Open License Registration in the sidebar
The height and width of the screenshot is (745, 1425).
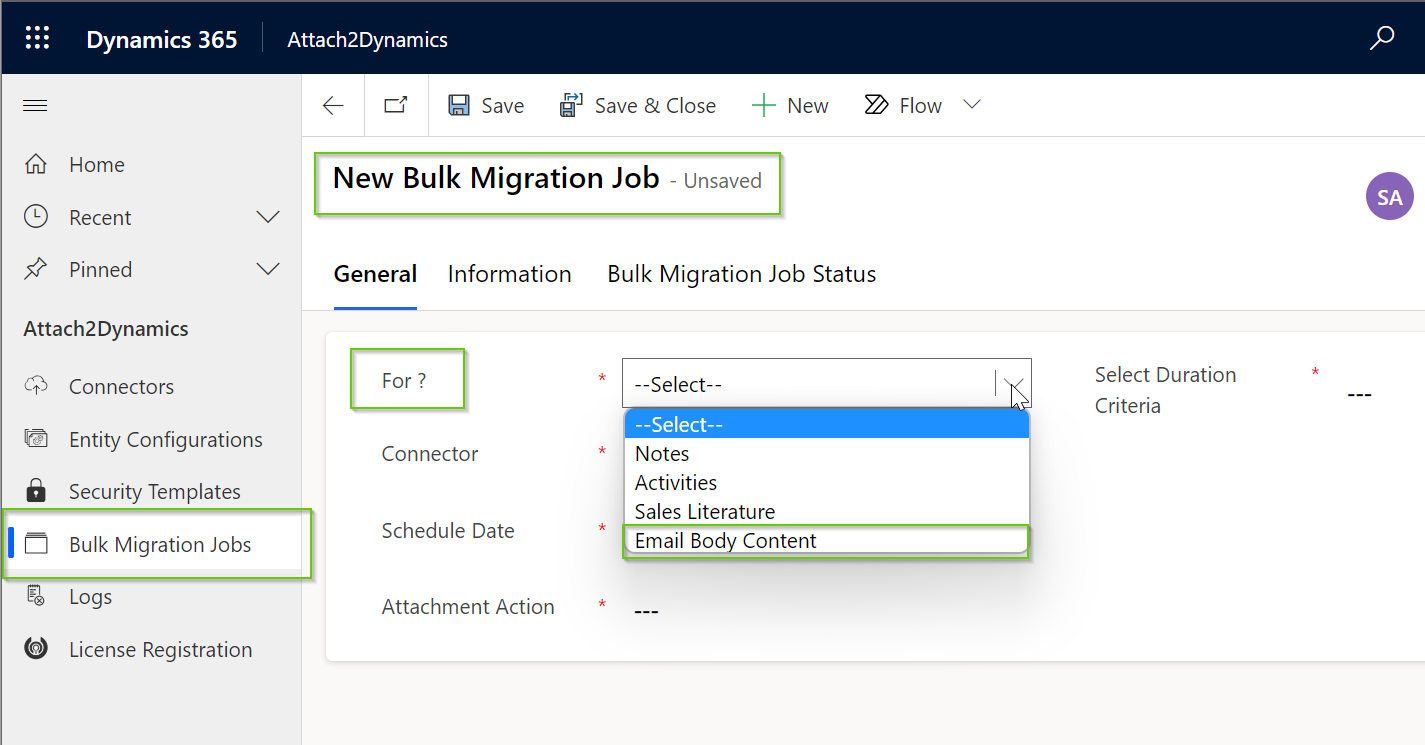pyautogui.click(x=160, y=649)
